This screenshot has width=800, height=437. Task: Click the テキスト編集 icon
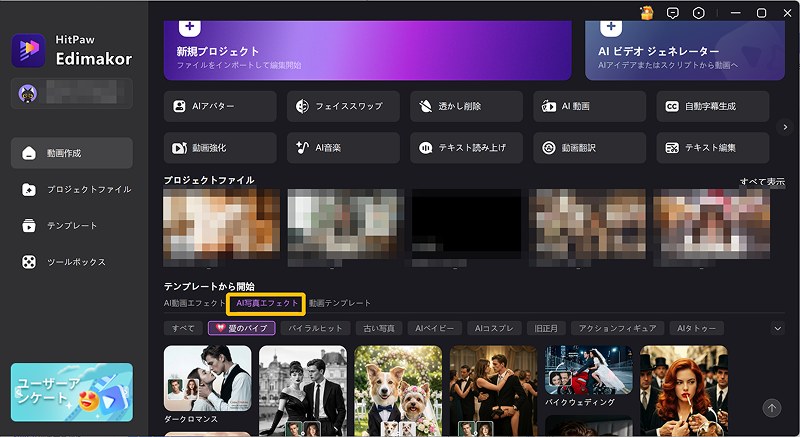(x=672, y=148)
